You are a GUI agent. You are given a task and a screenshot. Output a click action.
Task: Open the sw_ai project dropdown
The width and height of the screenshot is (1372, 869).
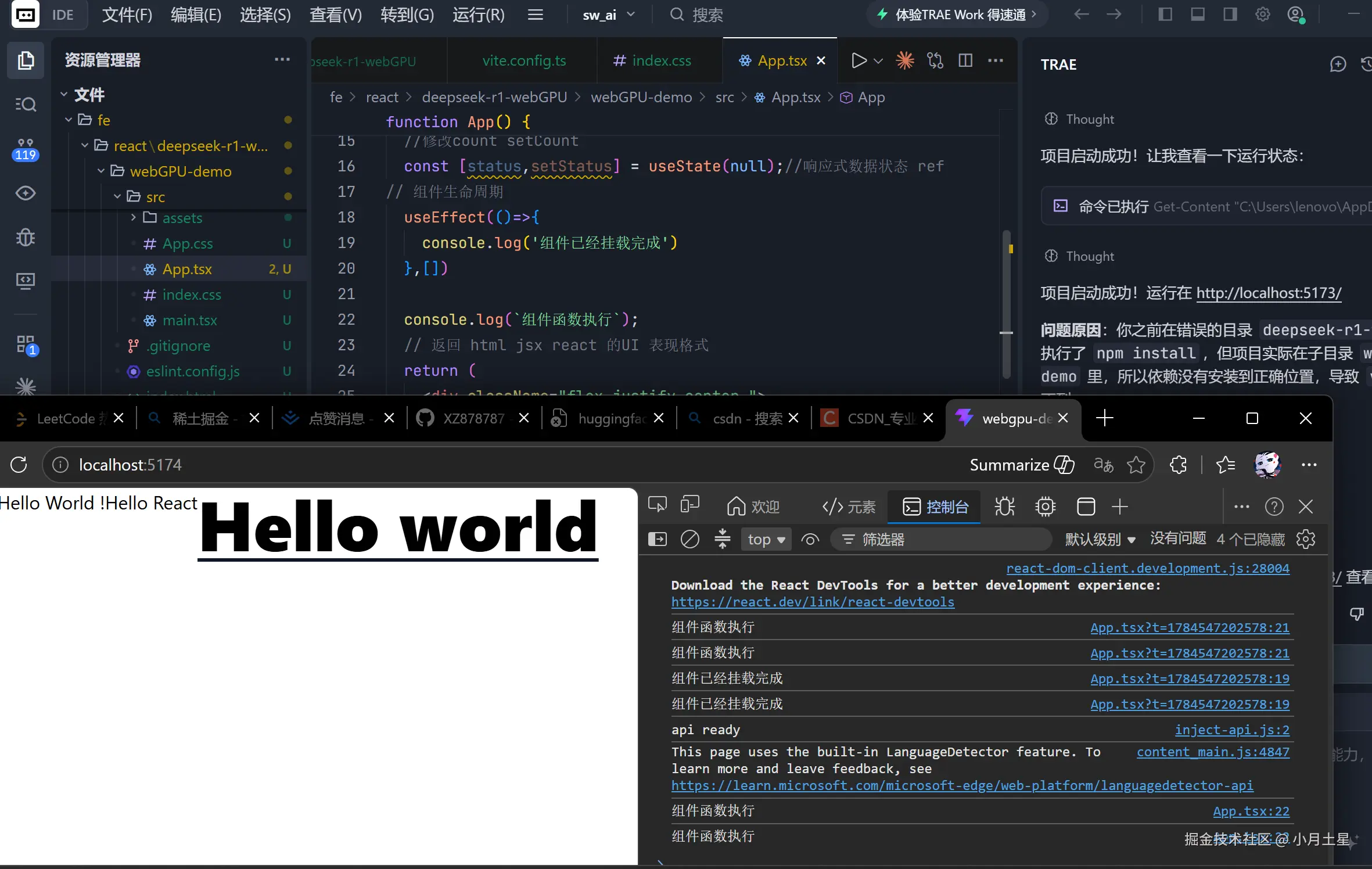coord(609,15)
